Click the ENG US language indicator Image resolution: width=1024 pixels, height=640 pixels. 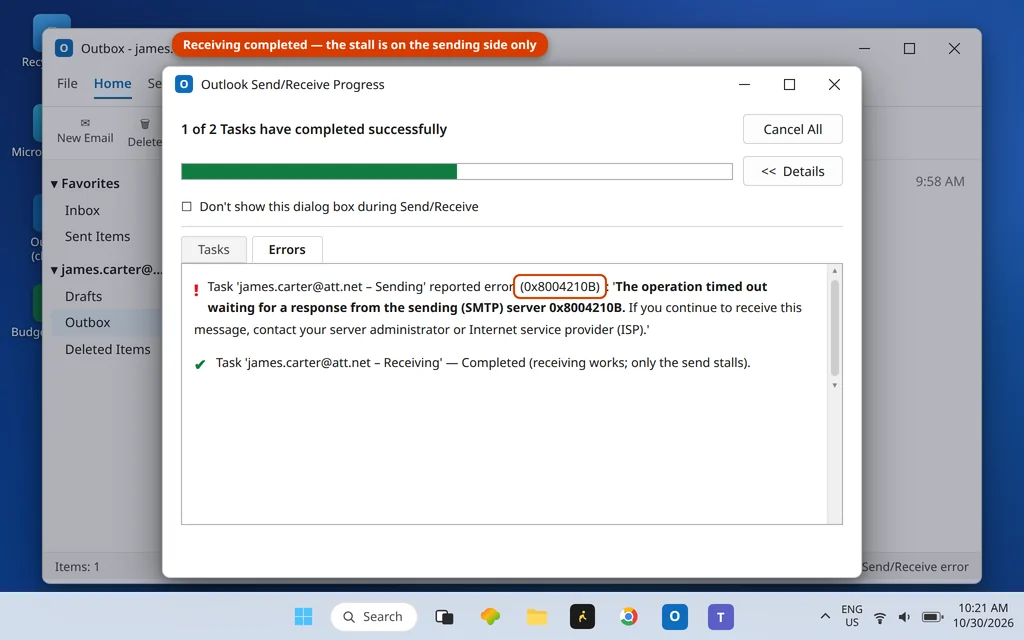click(852, 616)
